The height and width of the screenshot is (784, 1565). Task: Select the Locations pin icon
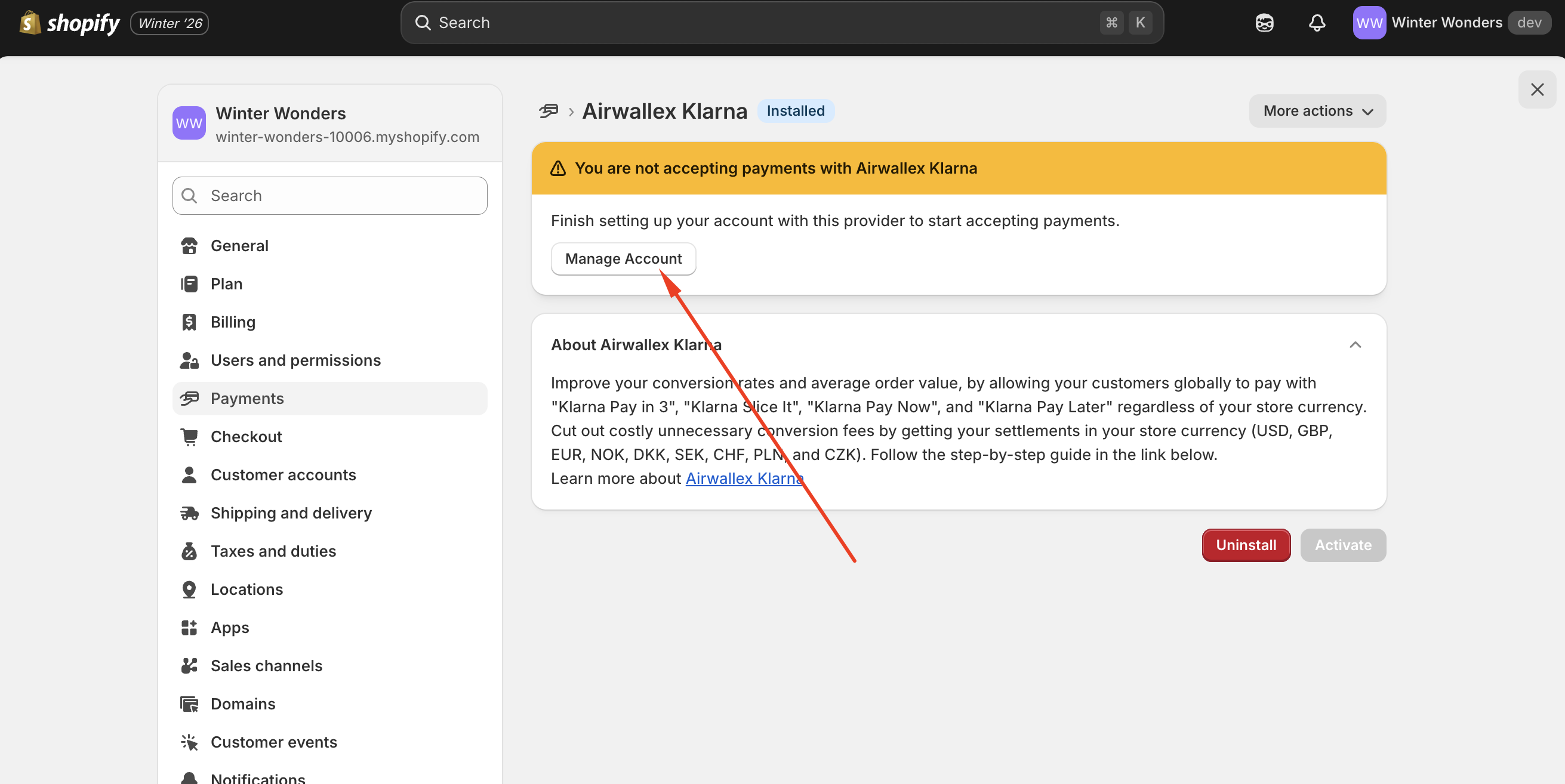[189, 589]
